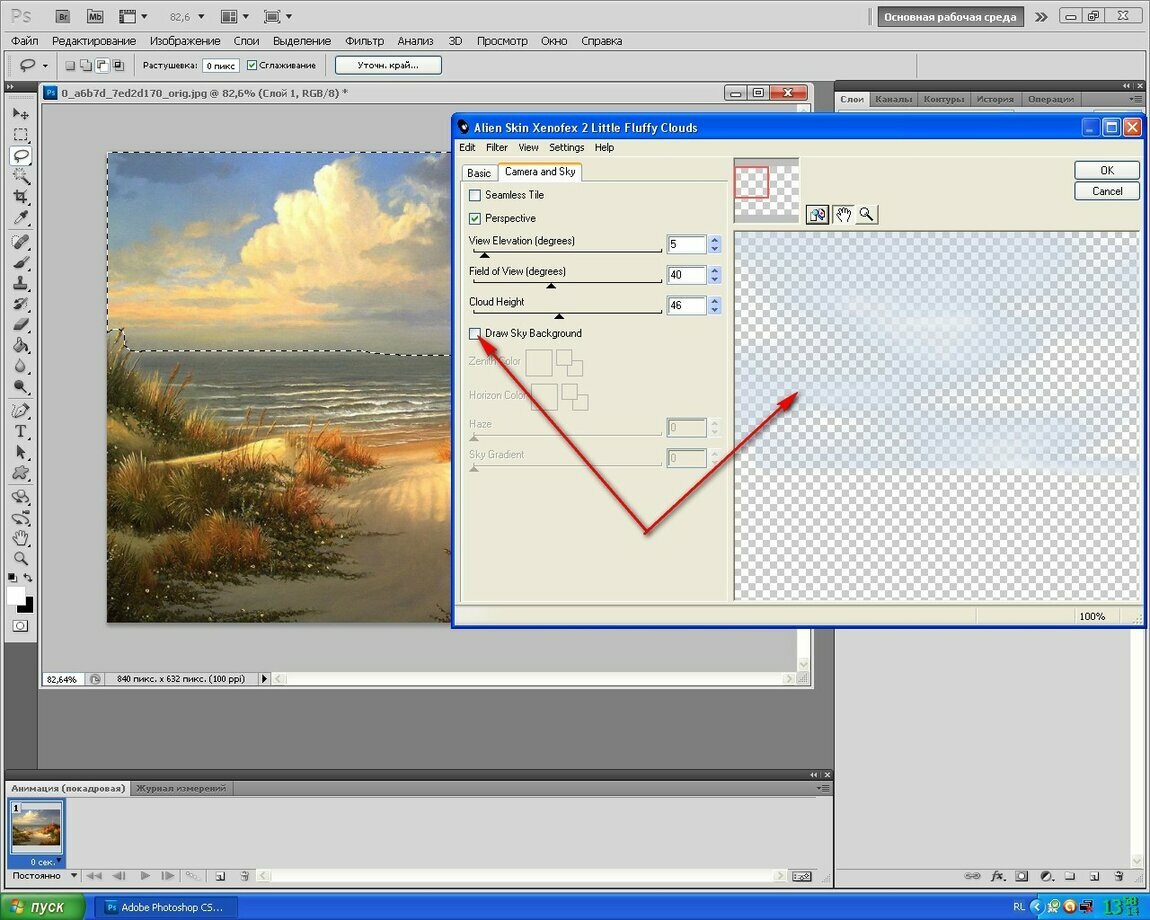This screenshot has height=920, width=1150.
Task: Click OK in the Xenofex dialog
Action: click(x=1107, y=170)
